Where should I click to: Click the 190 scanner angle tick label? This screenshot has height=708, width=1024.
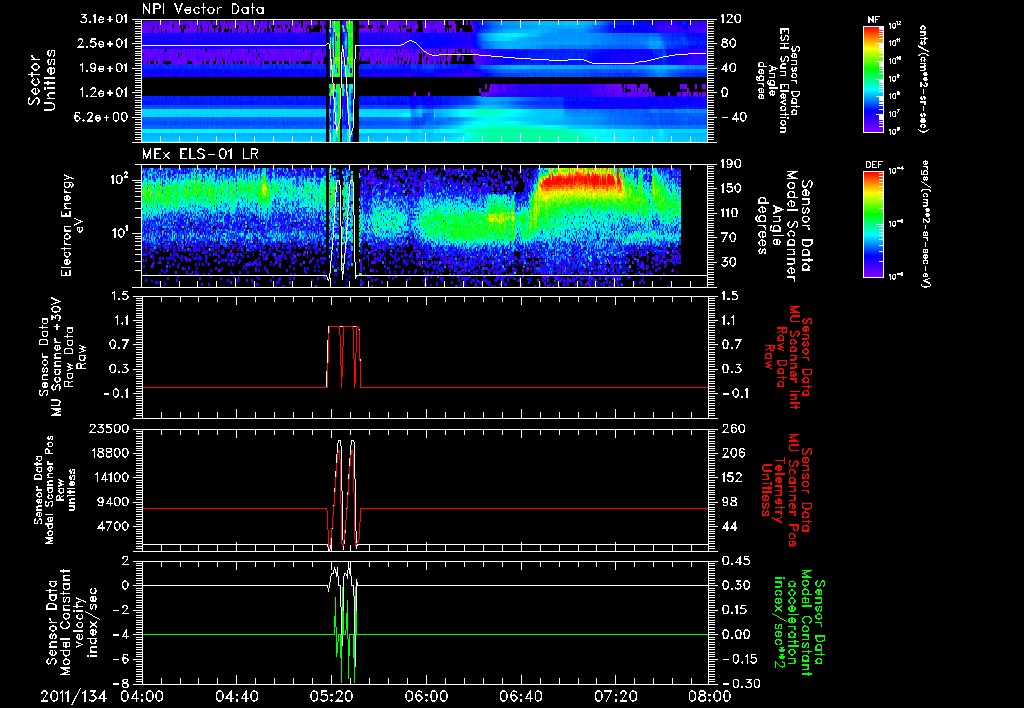(731, 164)
